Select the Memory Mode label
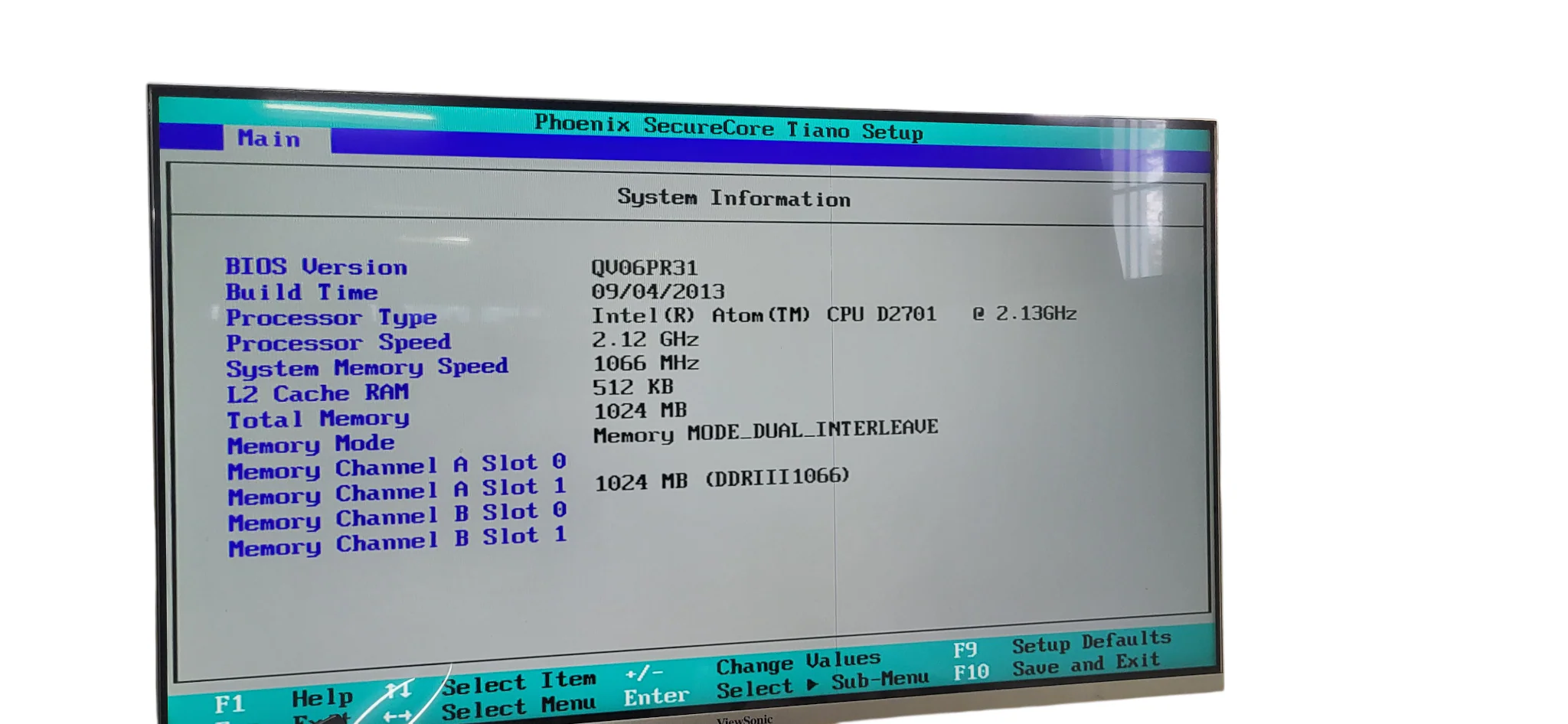1568x724 pixels. coord(311,444)
